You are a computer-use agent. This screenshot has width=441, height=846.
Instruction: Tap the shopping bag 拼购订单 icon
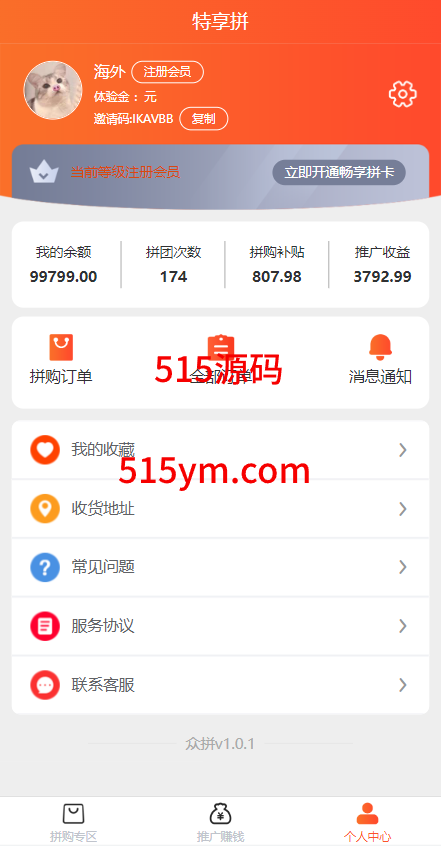61,347
